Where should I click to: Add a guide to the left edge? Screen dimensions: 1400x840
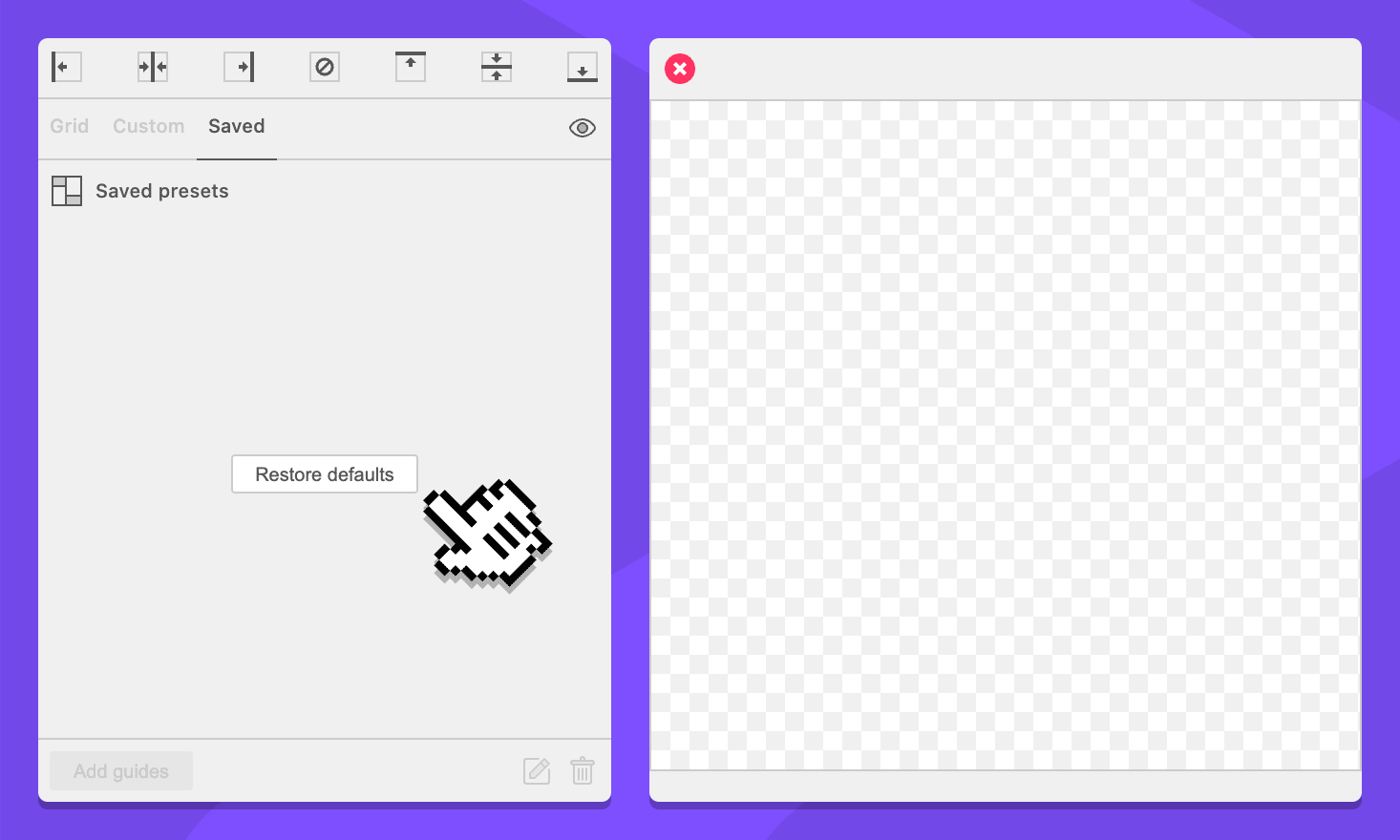click(x=66, y=67)
